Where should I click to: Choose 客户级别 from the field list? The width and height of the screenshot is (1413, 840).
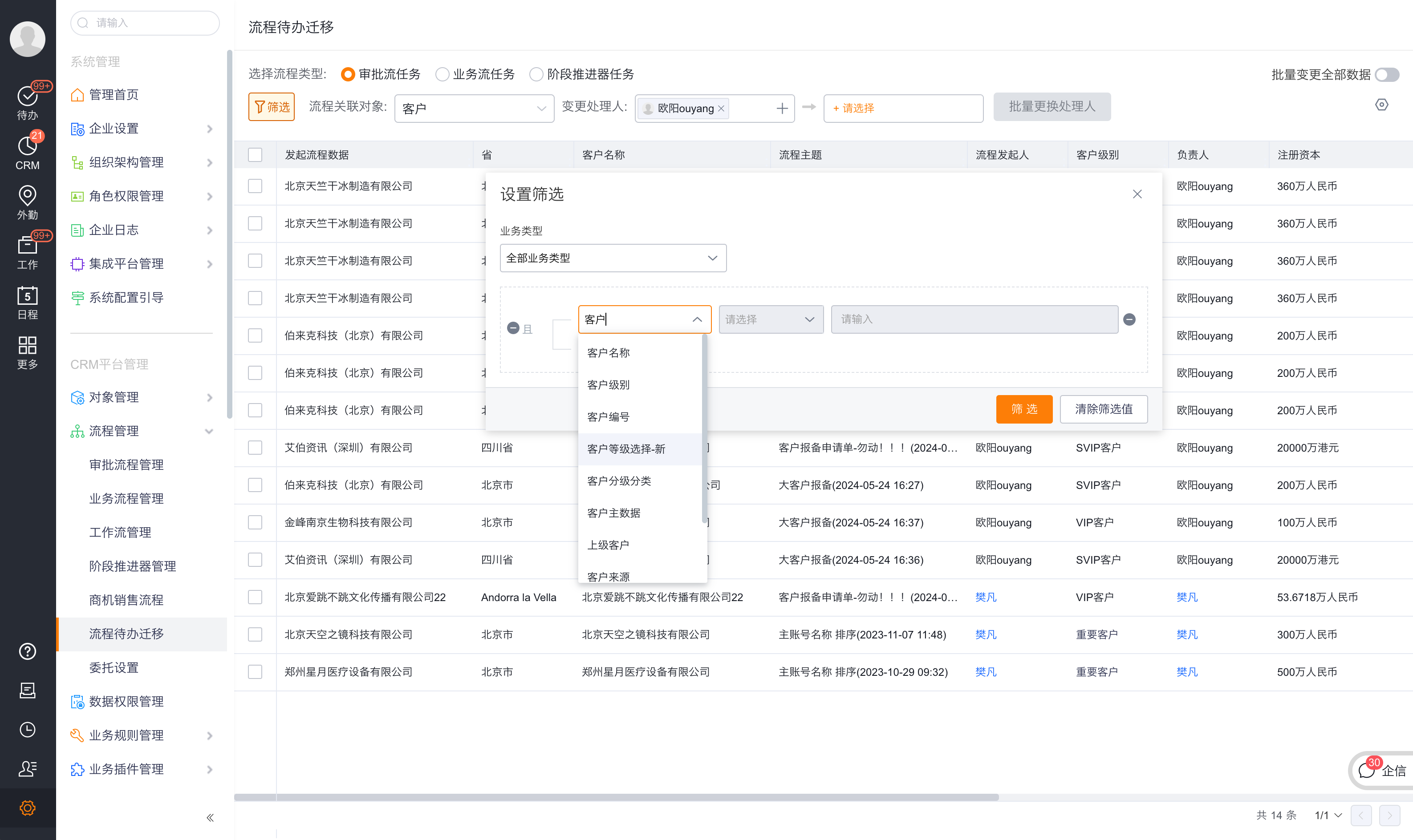point(640,384)
